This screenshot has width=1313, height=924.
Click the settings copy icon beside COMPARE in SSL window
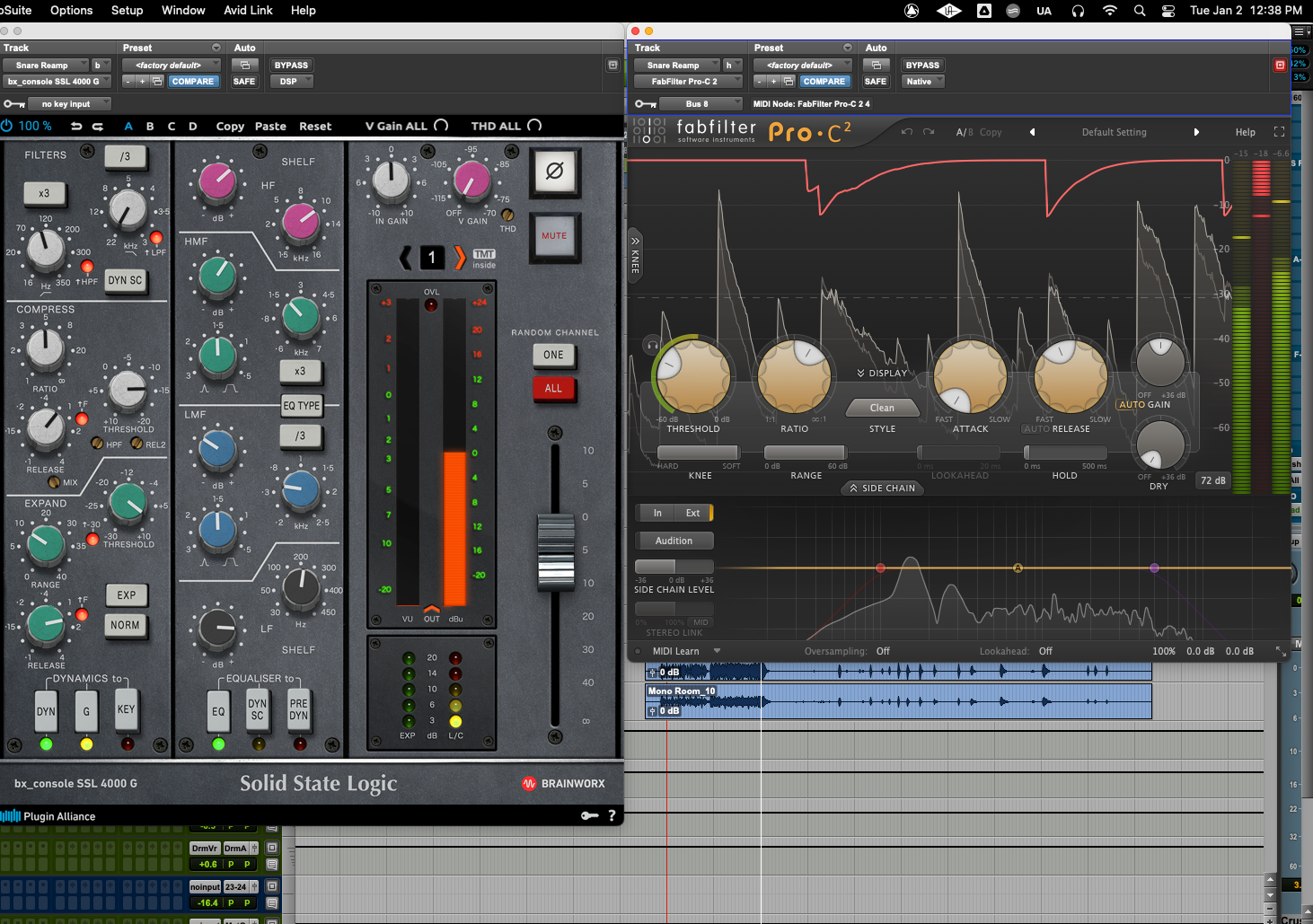pyautogui.click(x=157, y=82)
